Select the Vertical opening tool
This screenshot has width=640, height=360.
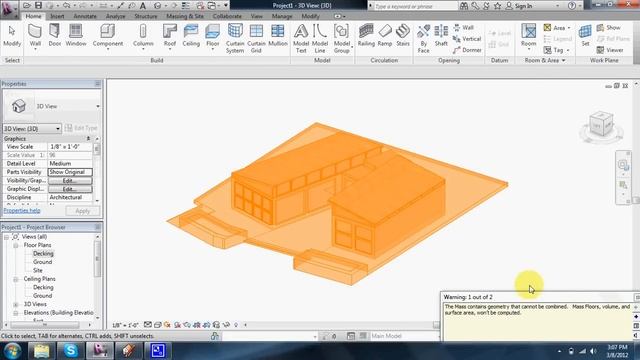point(467,39)
